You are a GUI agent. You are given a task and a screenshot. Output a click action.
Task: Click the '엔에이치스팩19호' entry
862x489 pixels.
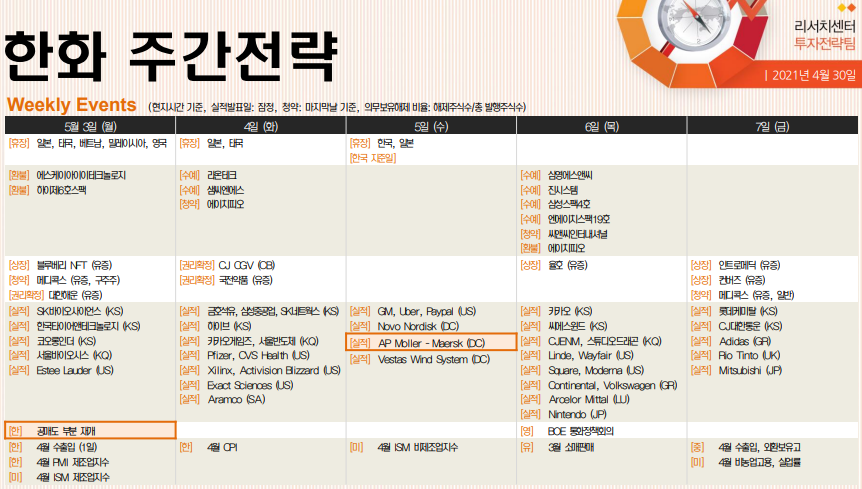pos(579,219)
